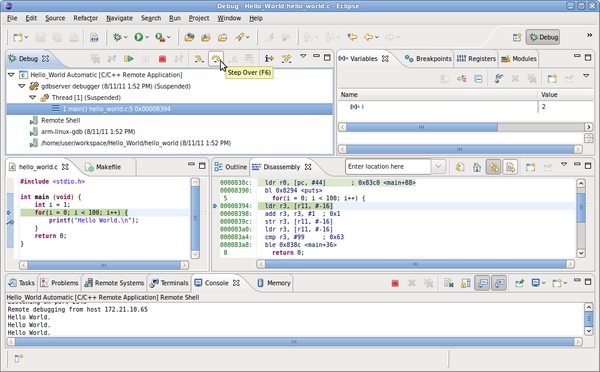Toggle Scroll Lock in Console view

tap(466, 283)
